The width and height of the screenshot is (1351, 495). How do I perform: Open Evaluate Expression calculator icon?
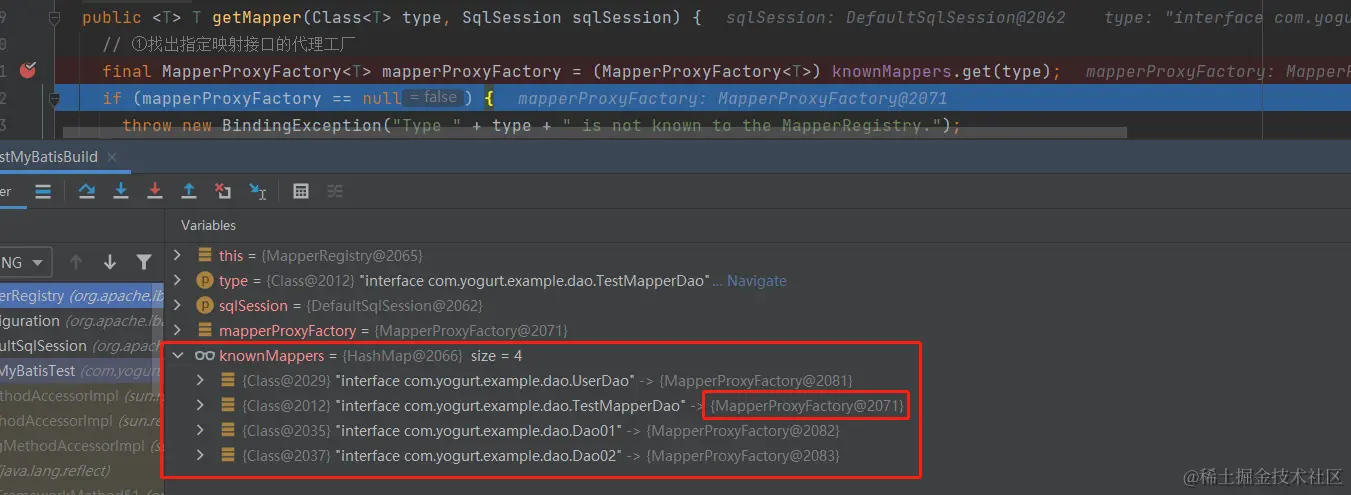click(x=301, y=191)
